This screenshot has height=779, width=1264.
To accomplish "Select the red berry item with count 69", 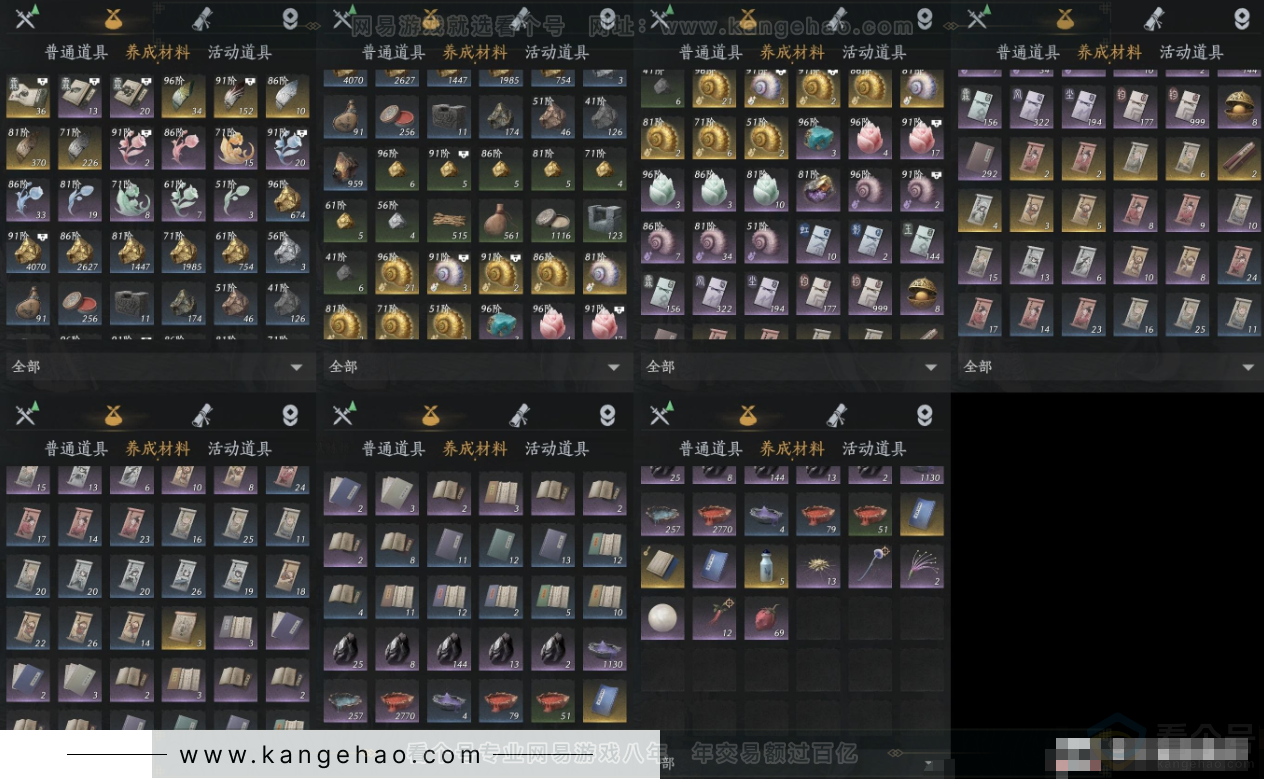I will click(766, 618).
